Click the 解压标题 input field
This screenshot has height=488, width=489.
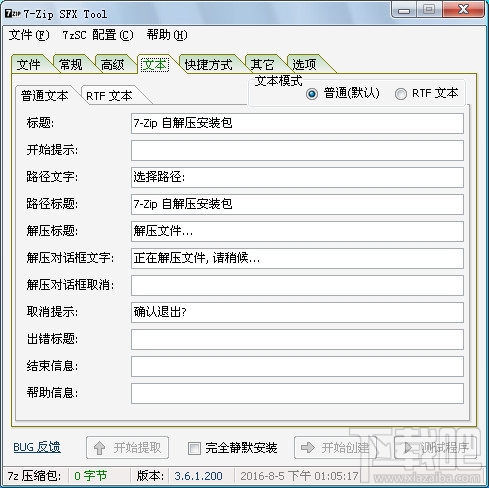point(297,231)
